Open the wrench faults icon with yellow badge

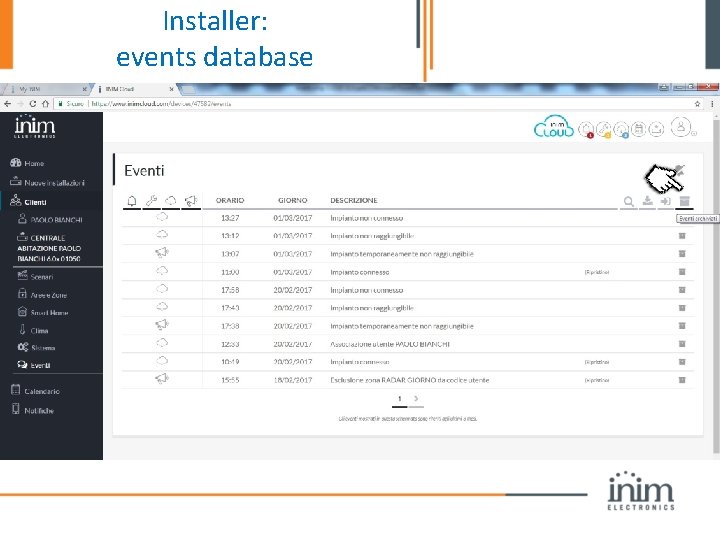(604, 129)
